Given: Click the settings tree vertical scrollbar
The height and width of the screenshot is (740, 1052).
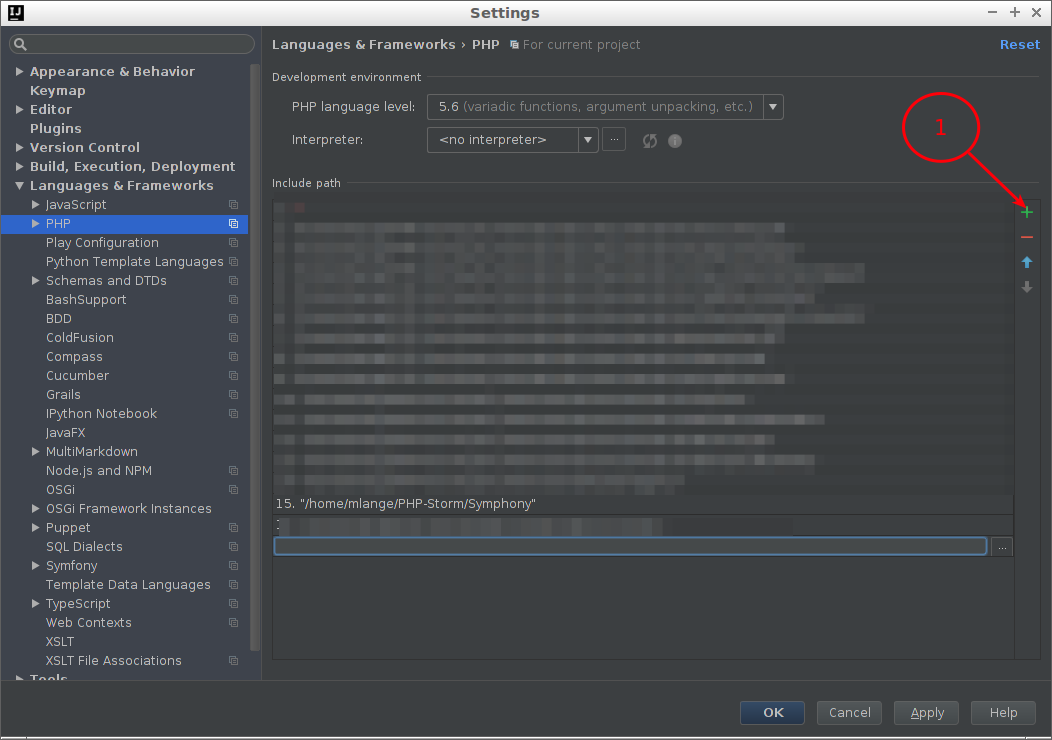Looking at the screenshot, I should (255, 357).
